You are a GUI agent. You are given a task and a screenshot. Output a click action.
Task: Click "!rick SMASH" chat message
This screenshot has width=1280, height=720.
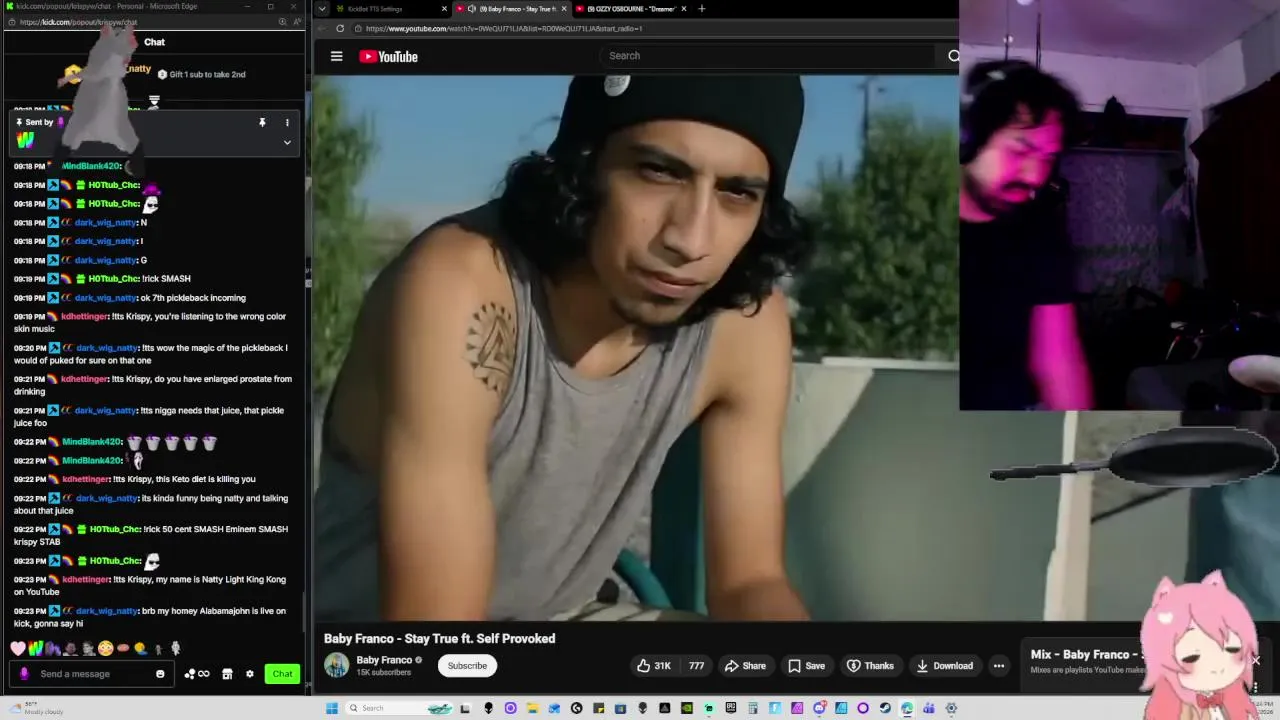pyautogui.click(x=166, y=279)
